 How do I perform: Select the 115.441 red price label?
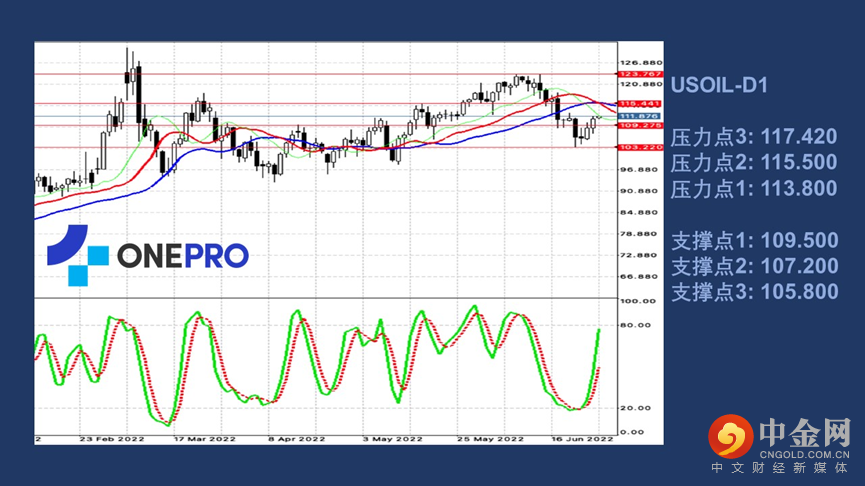point(639,104)
